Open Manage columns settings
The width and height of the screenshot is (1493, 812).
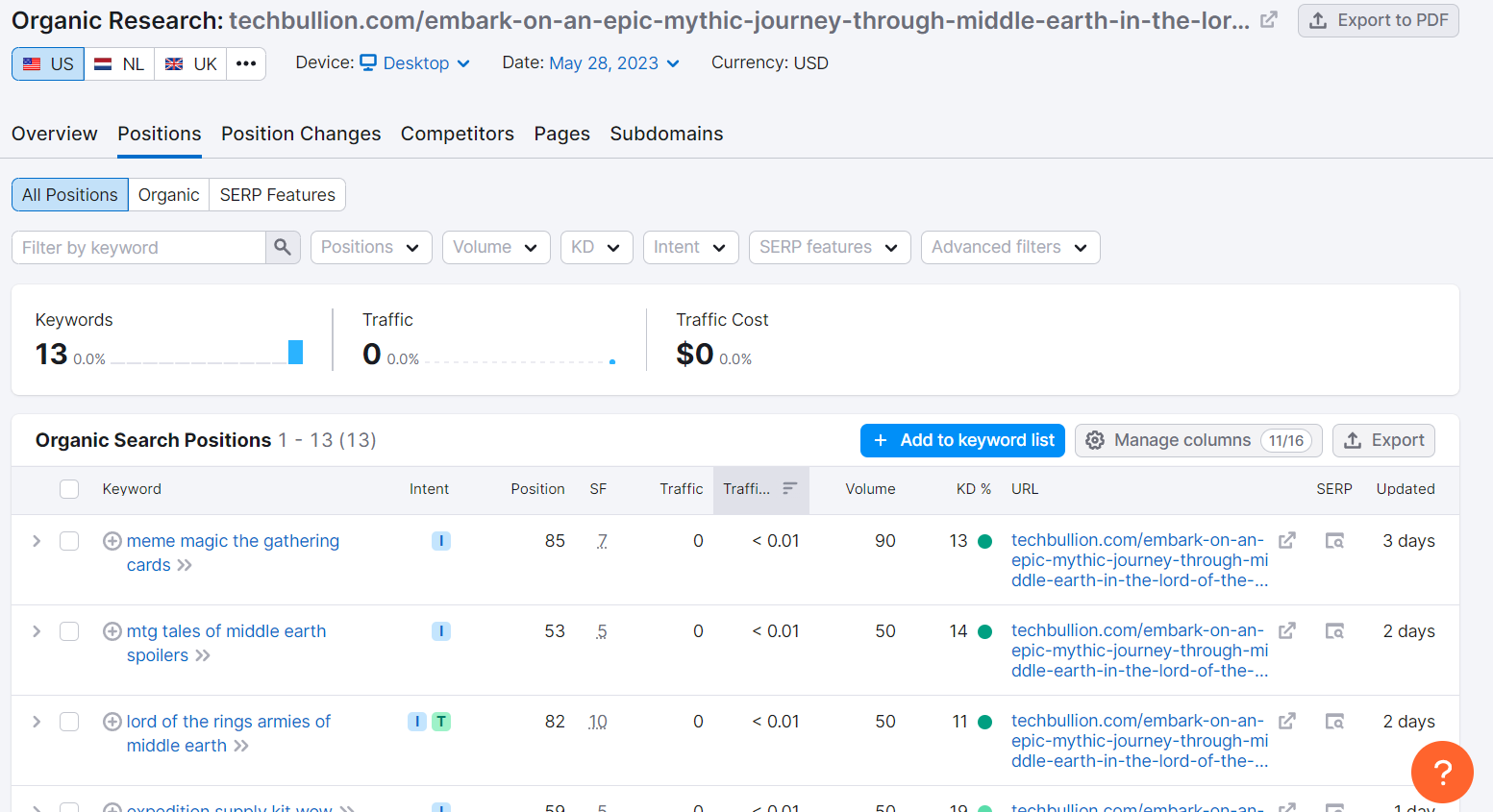coord(1199,440)
